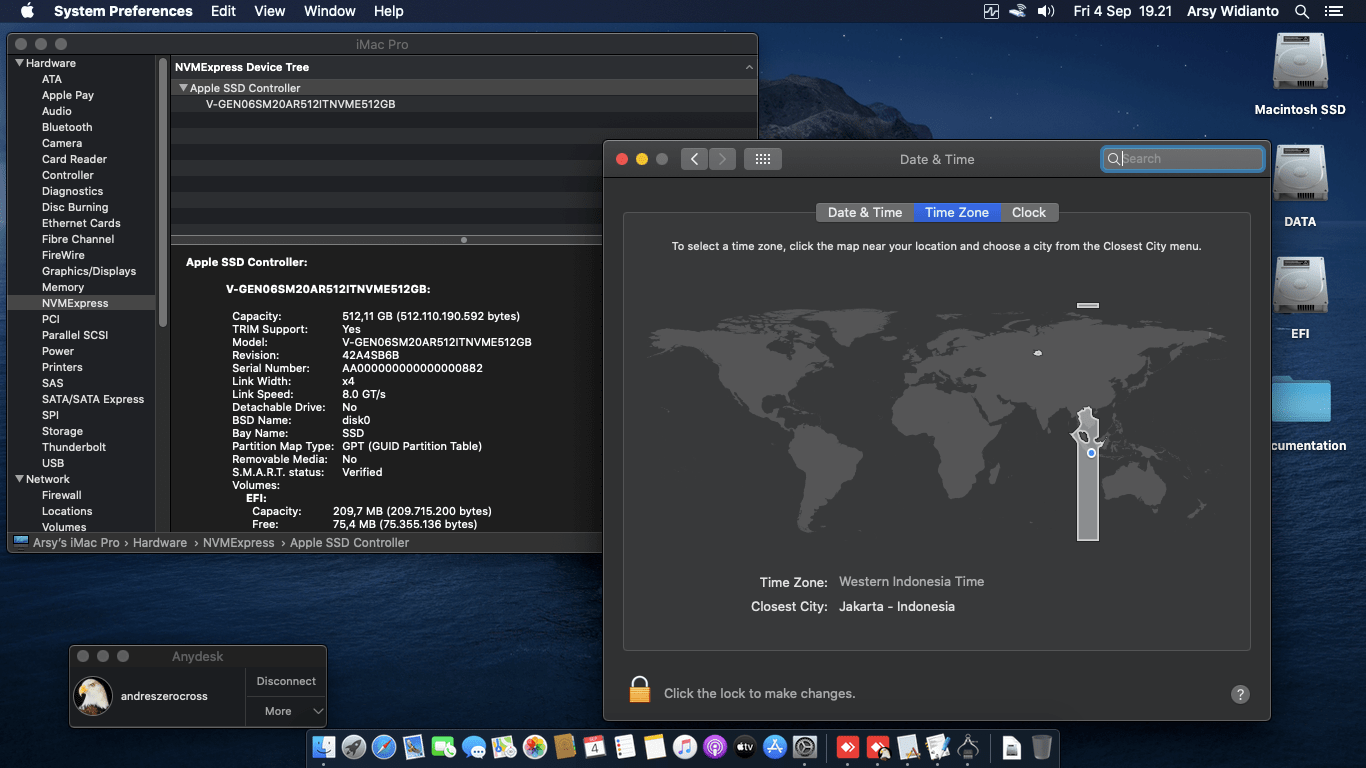Select Graphics/Displays in the hardware list
Viewport: 1366px width, 768px height.
coord(88,271)
